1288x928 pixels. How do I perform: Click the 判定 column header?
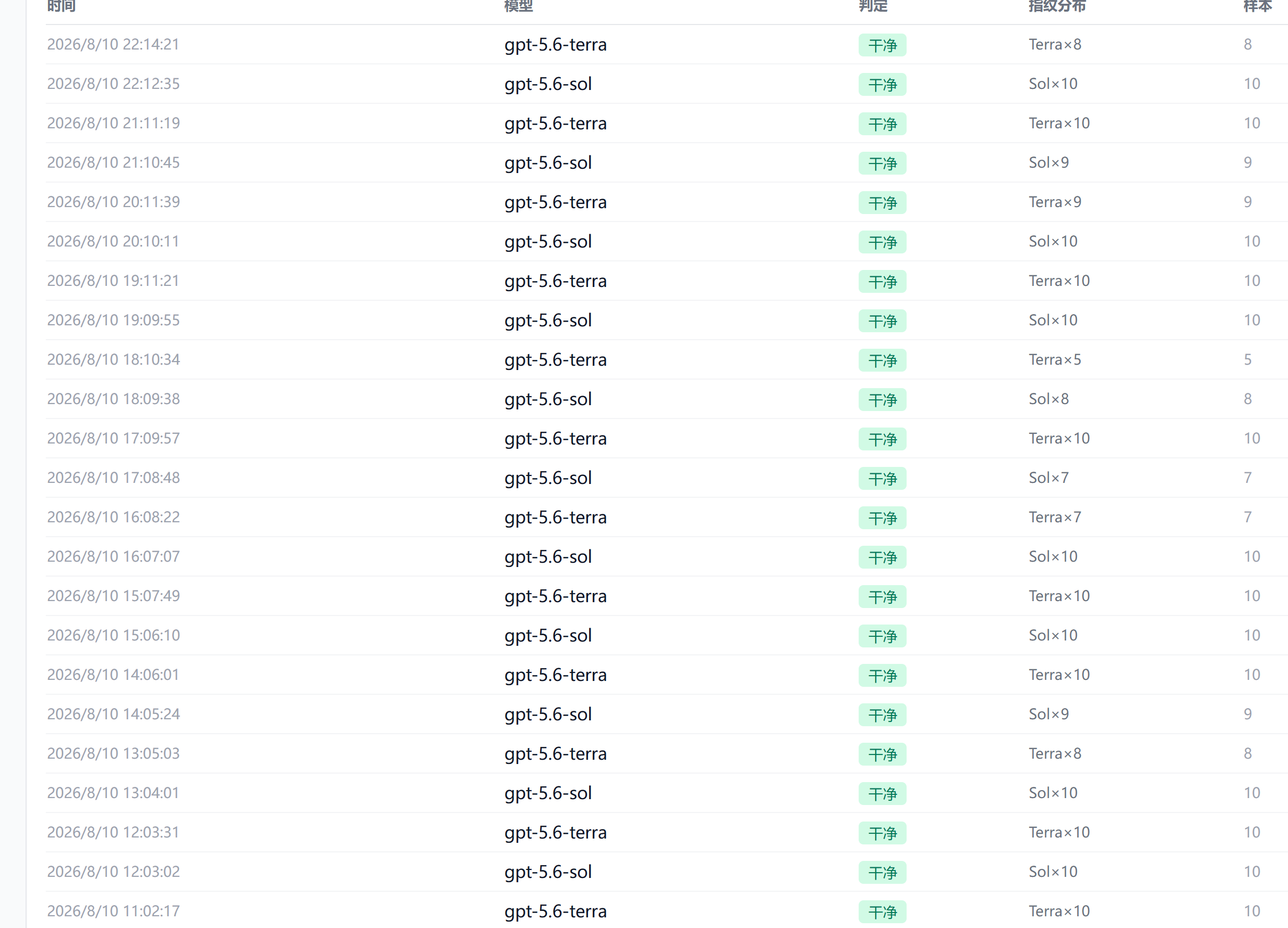pyautogui.click(x=873, y=6)
